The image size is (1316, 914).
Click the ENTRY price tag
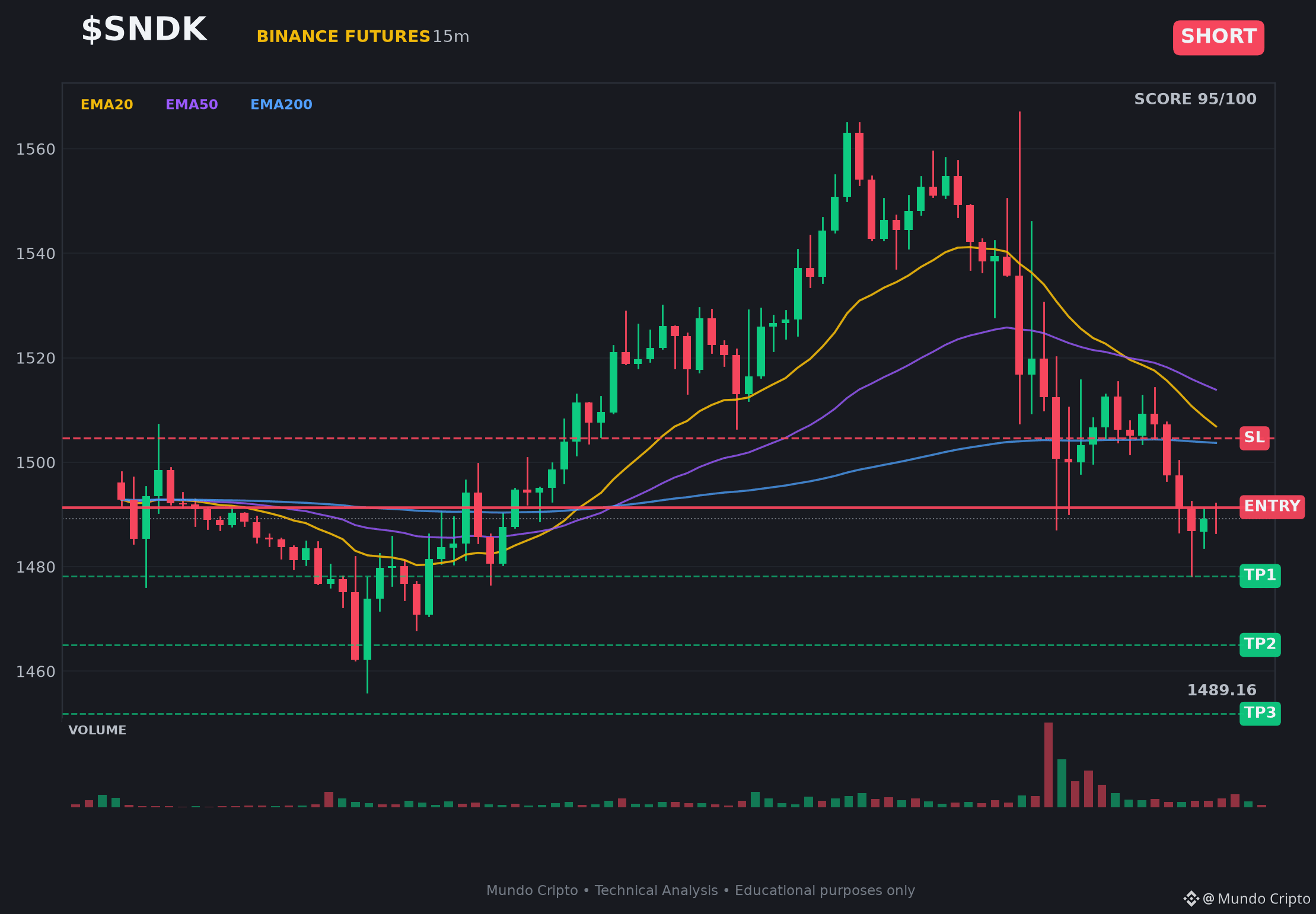tap(1272, 507)
